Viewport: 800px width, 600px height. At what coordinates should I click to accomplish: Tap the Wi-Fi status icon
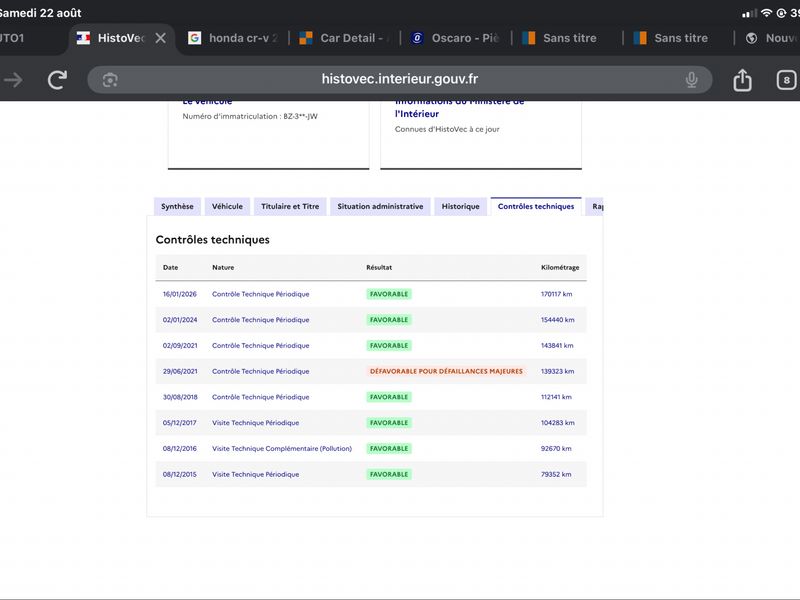(x=766, y=13)
